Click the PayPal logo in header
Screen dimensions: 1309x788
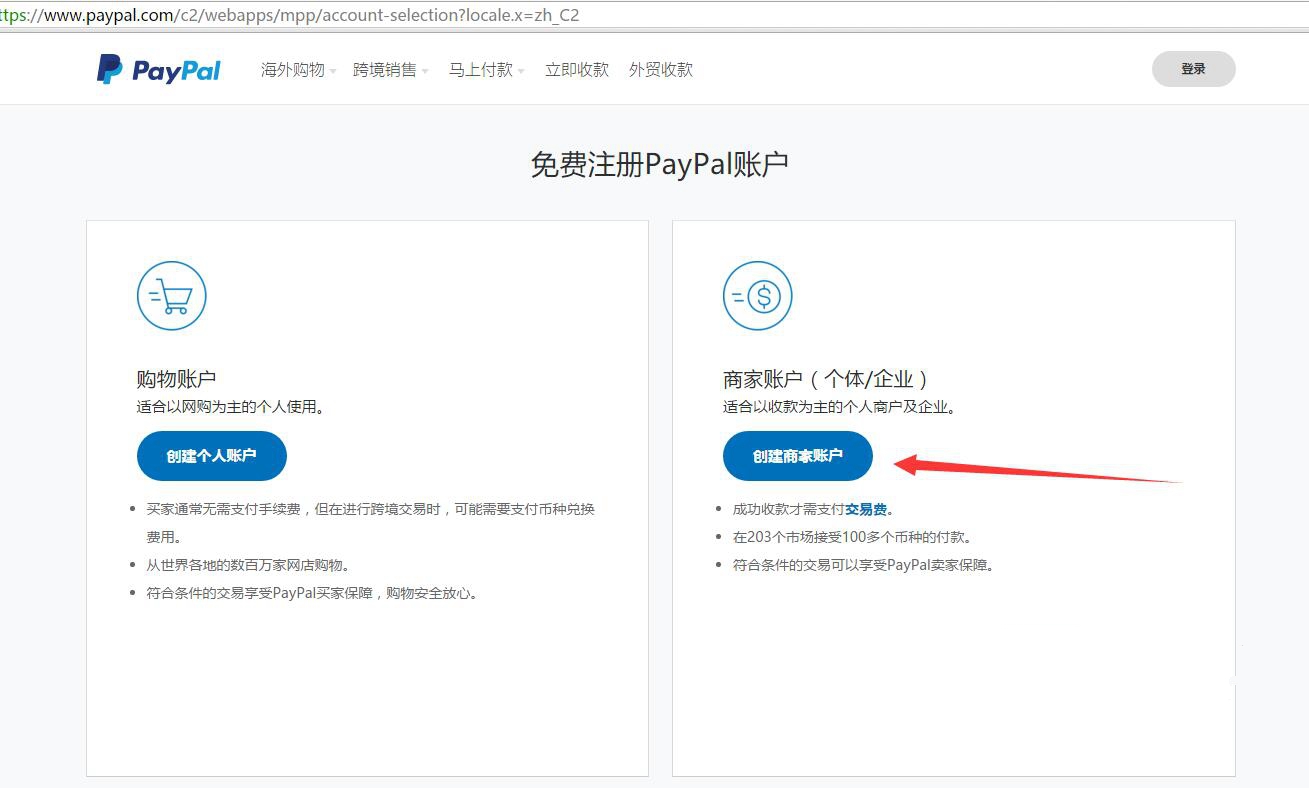point(158,70)
